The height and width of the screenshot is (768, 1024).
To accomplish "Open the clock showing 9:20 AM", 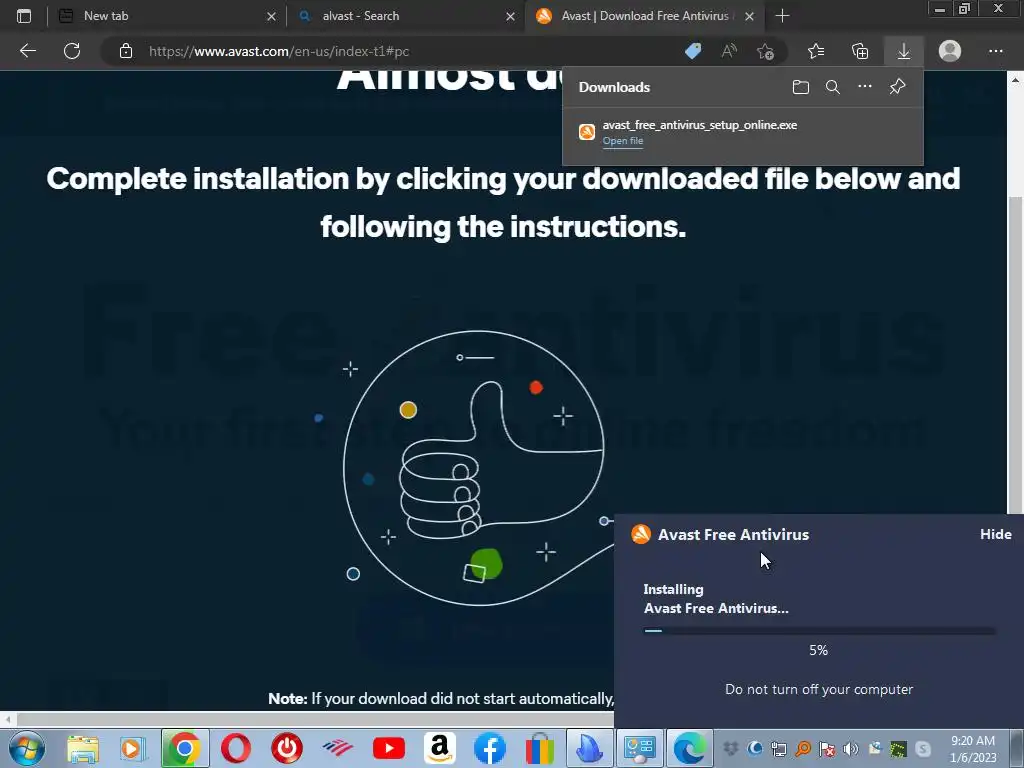I will [973, 748].
